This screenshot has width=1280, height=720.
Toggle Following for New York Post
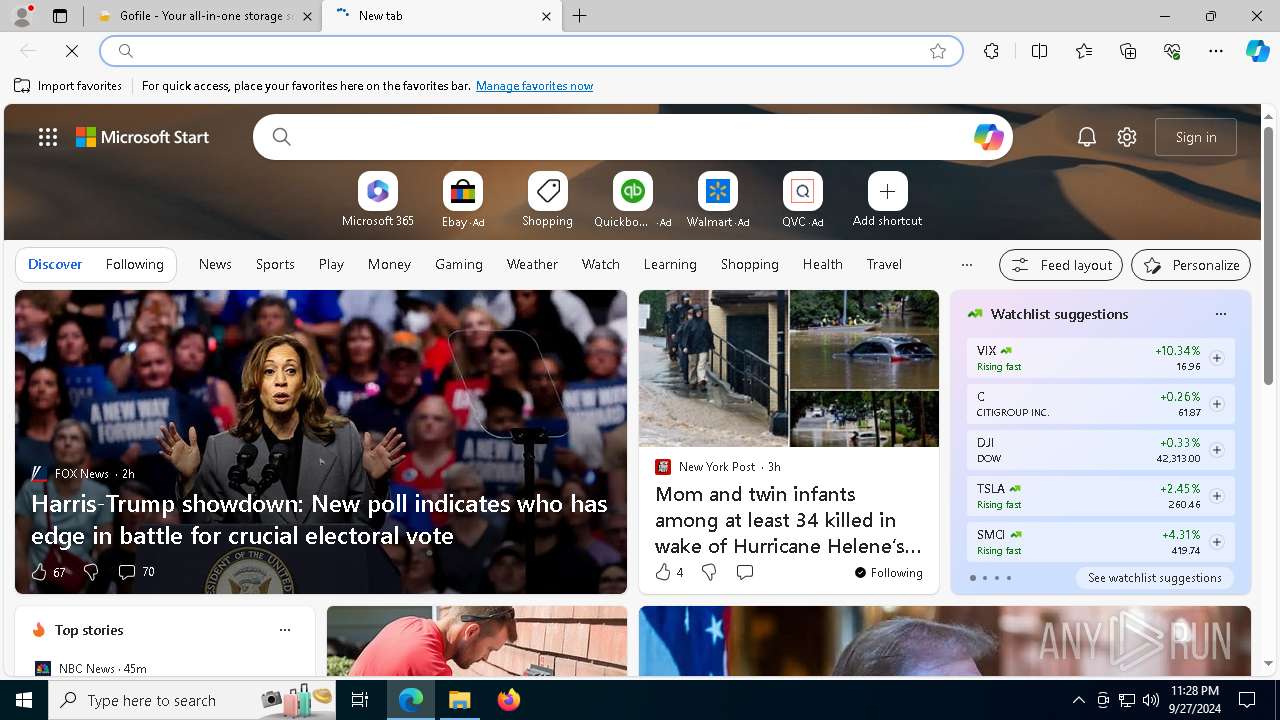pyautogui.click(x=888, y=573)
